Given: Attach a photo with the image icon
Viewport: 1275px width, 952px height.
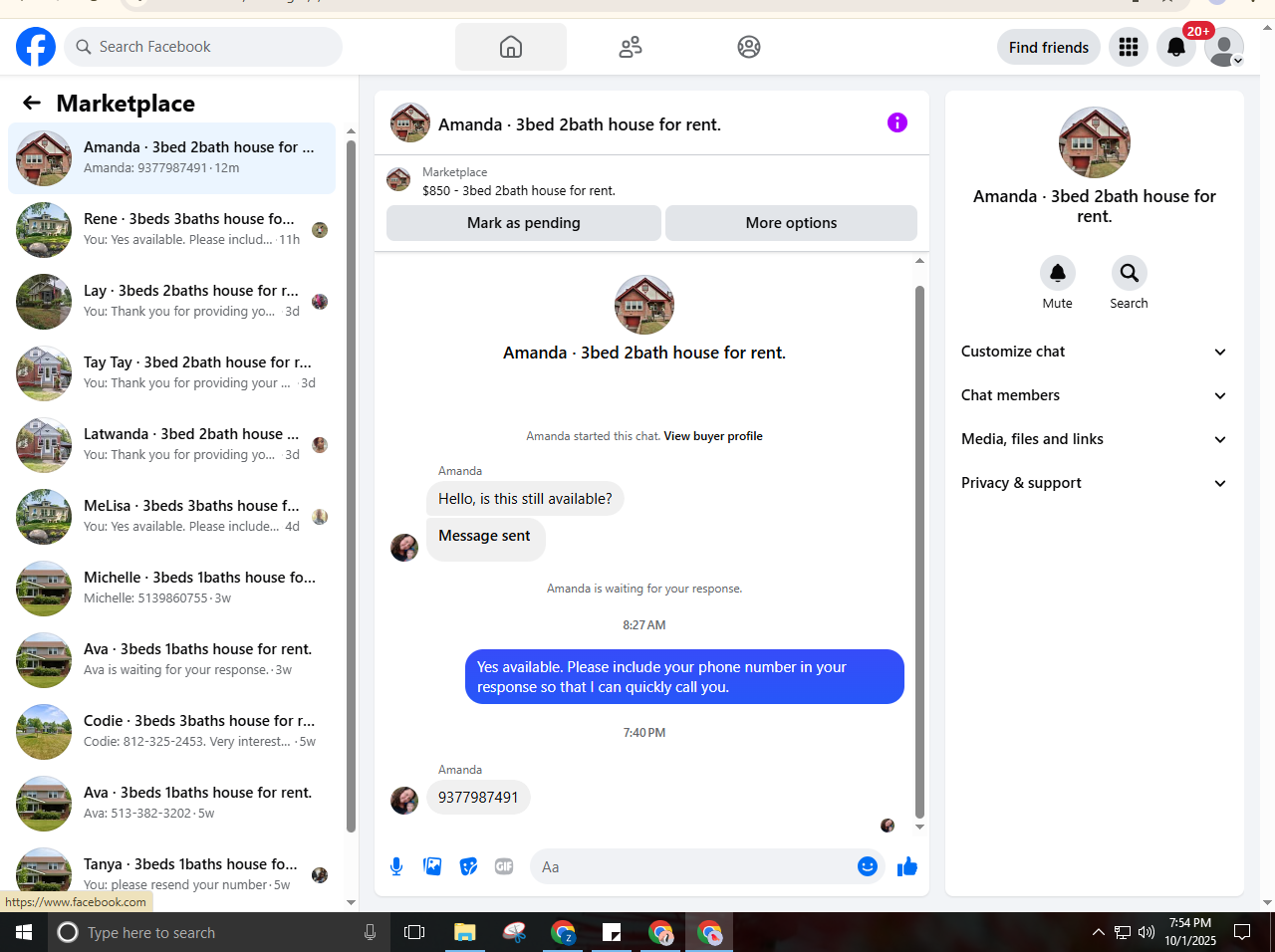Looking at the screenshot, I should click(432, 866).
